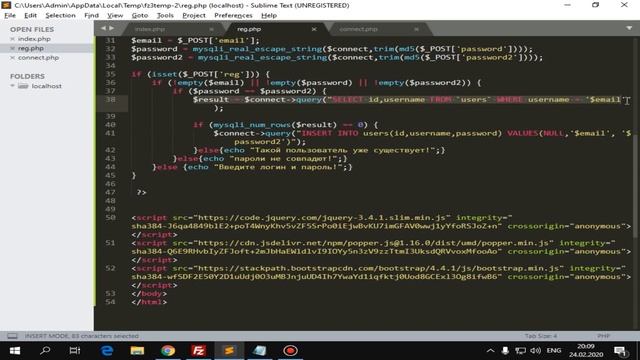Close connect.php from the open files list
The height and width of the screenshot is (360, 640).
click(12, 58)
